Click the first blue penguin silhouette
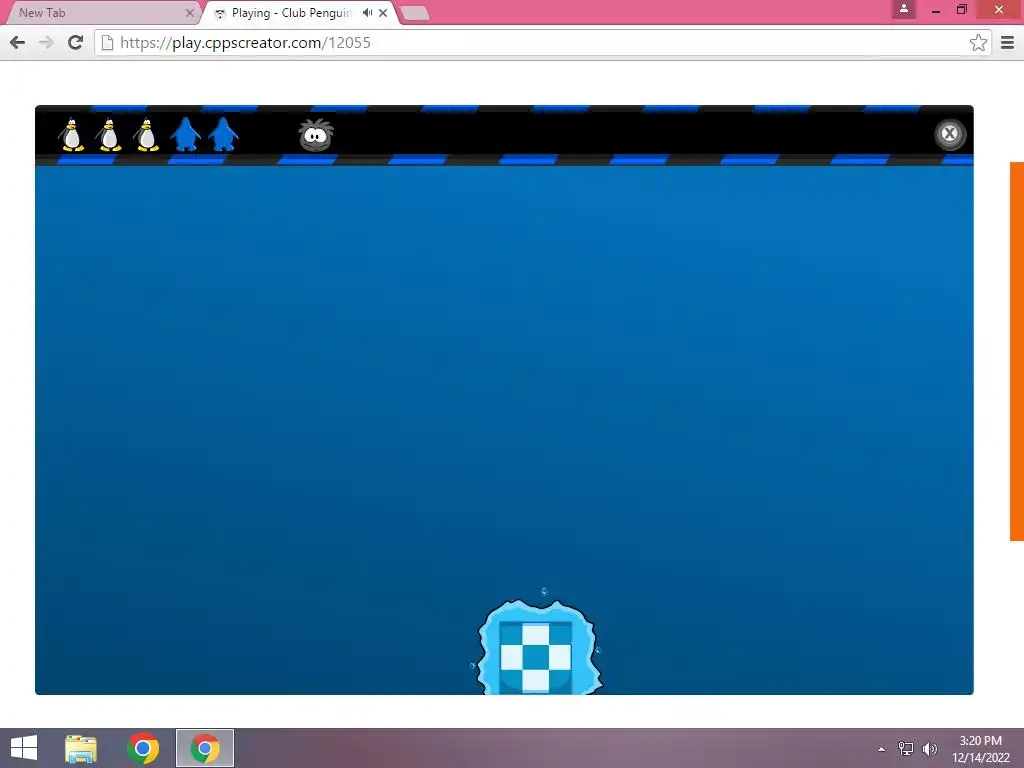 pos(185,135)
